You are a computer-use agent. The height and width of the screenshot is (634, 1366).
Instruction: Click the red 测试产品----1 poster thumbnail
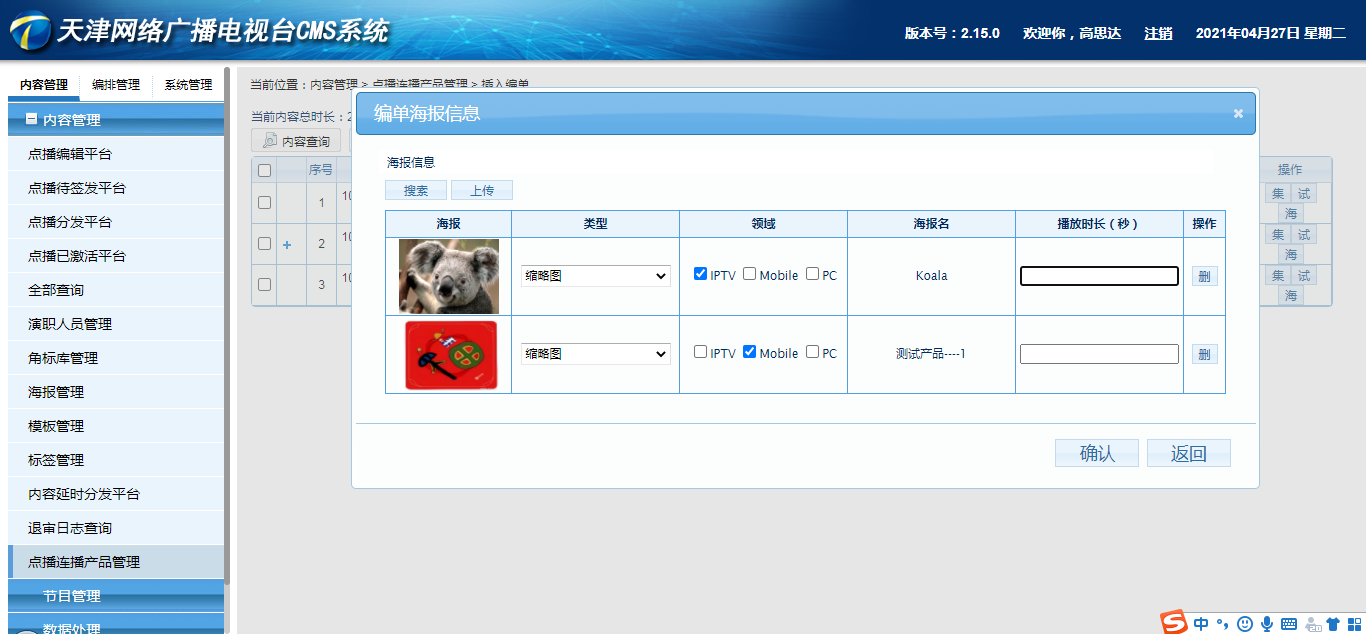click(x=451, y=355)
